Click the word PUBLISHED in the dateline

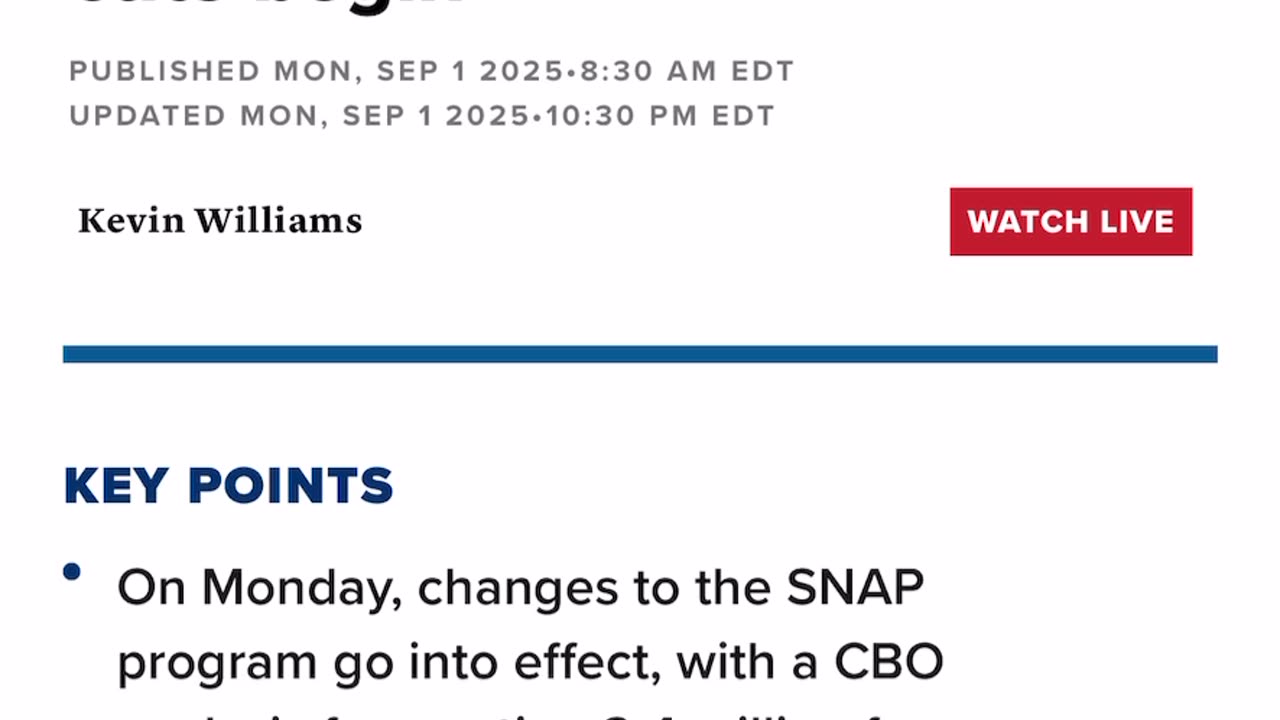pyautogui.click(x=164, y=72)
